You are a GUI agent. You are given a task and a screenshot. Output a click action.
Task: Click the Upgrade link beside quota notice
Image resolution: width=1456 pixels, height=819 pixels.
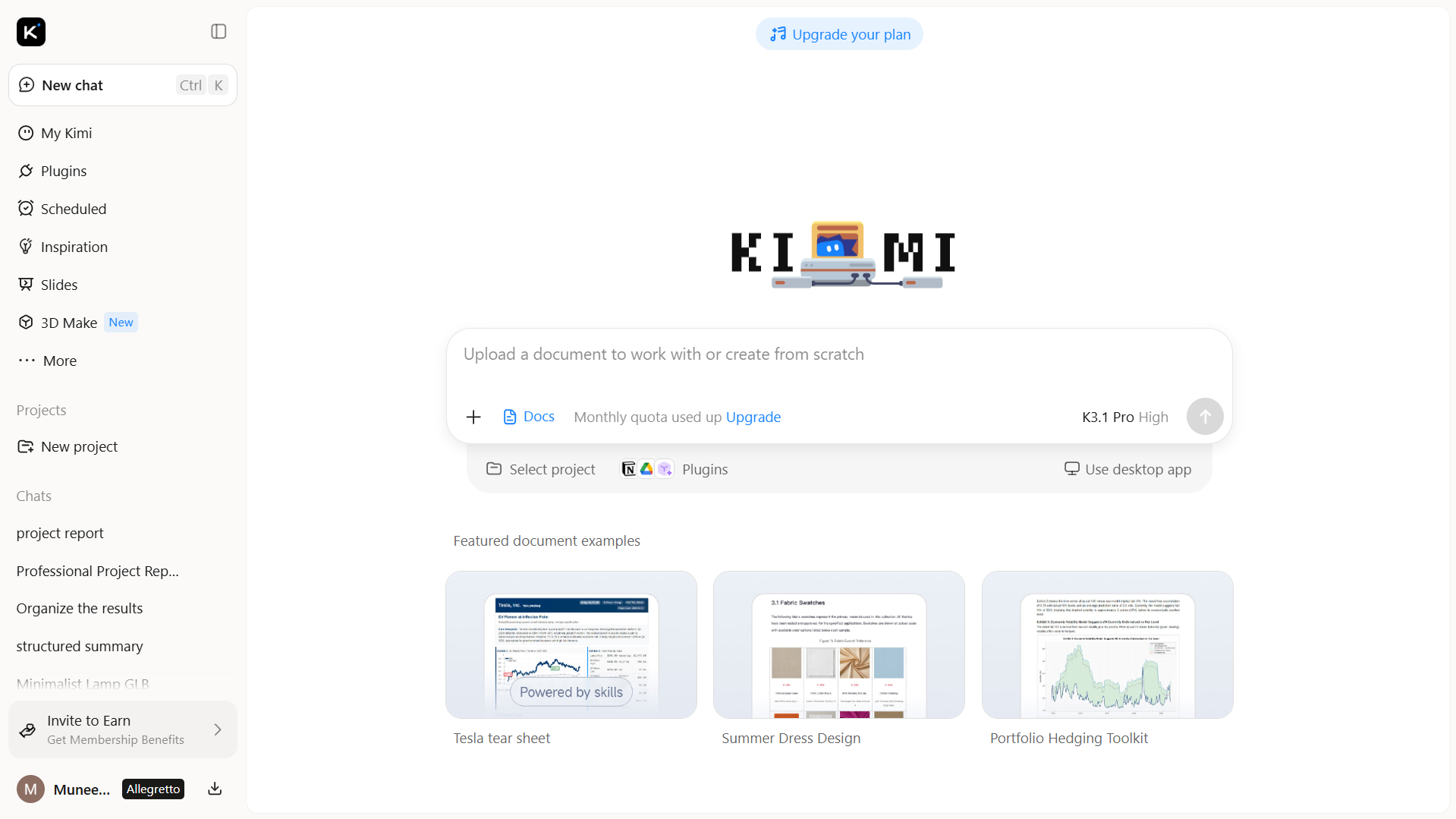coord(753,417)
